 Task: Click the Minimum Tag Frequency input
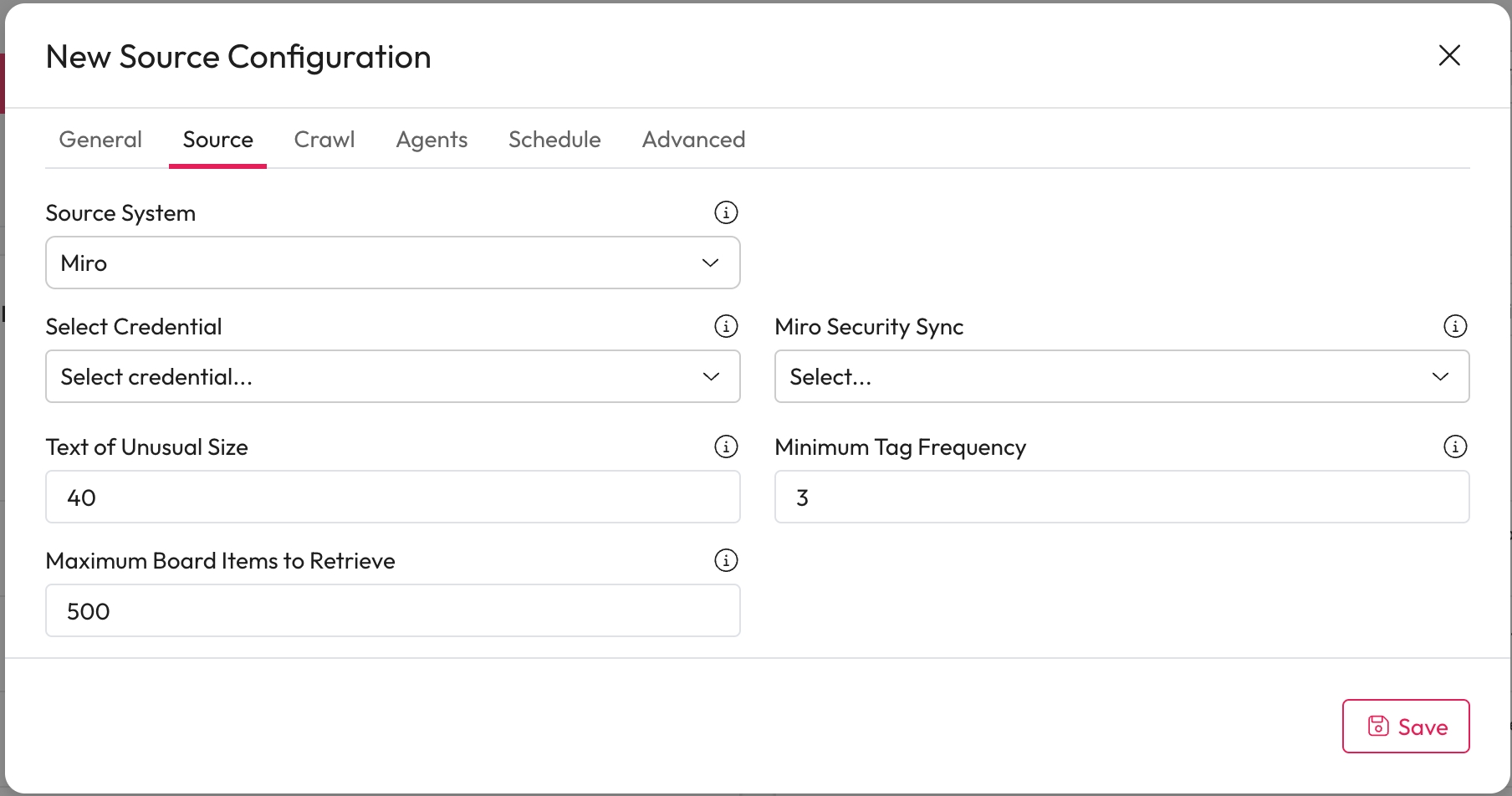tap(1121, 497)
